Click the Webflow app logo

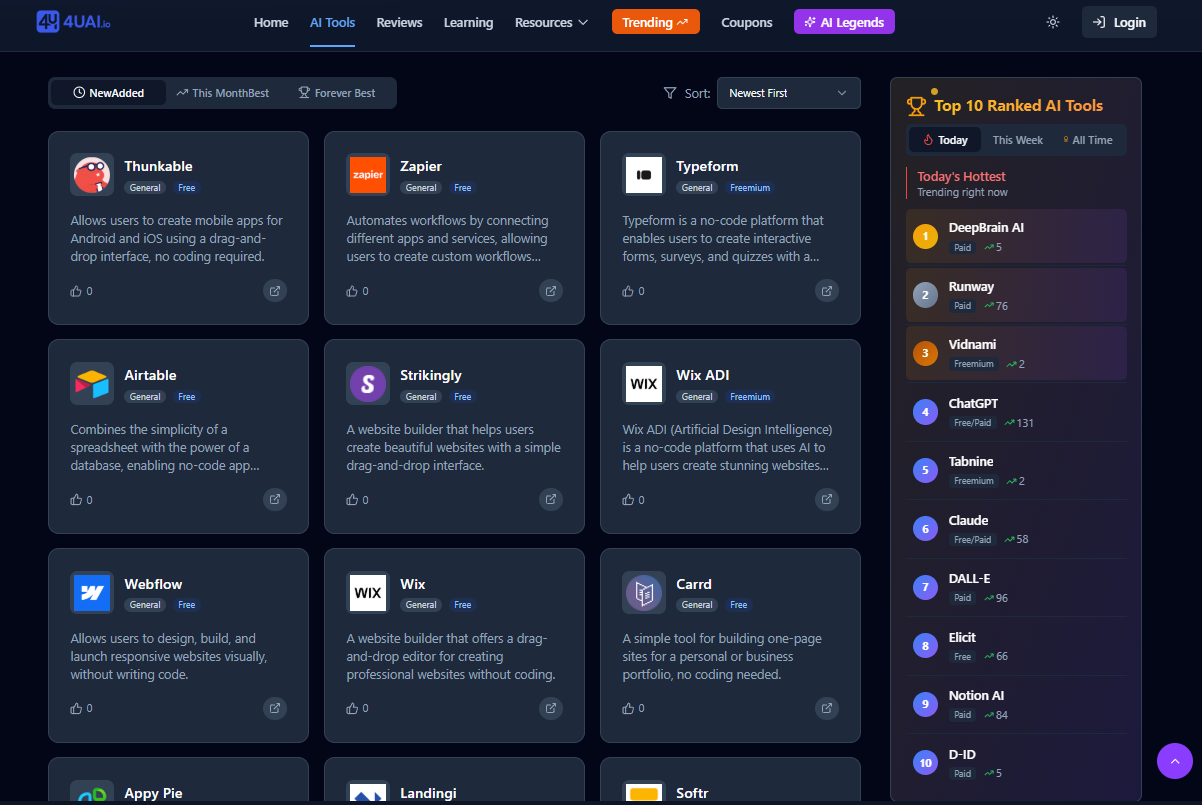[92, 592]
